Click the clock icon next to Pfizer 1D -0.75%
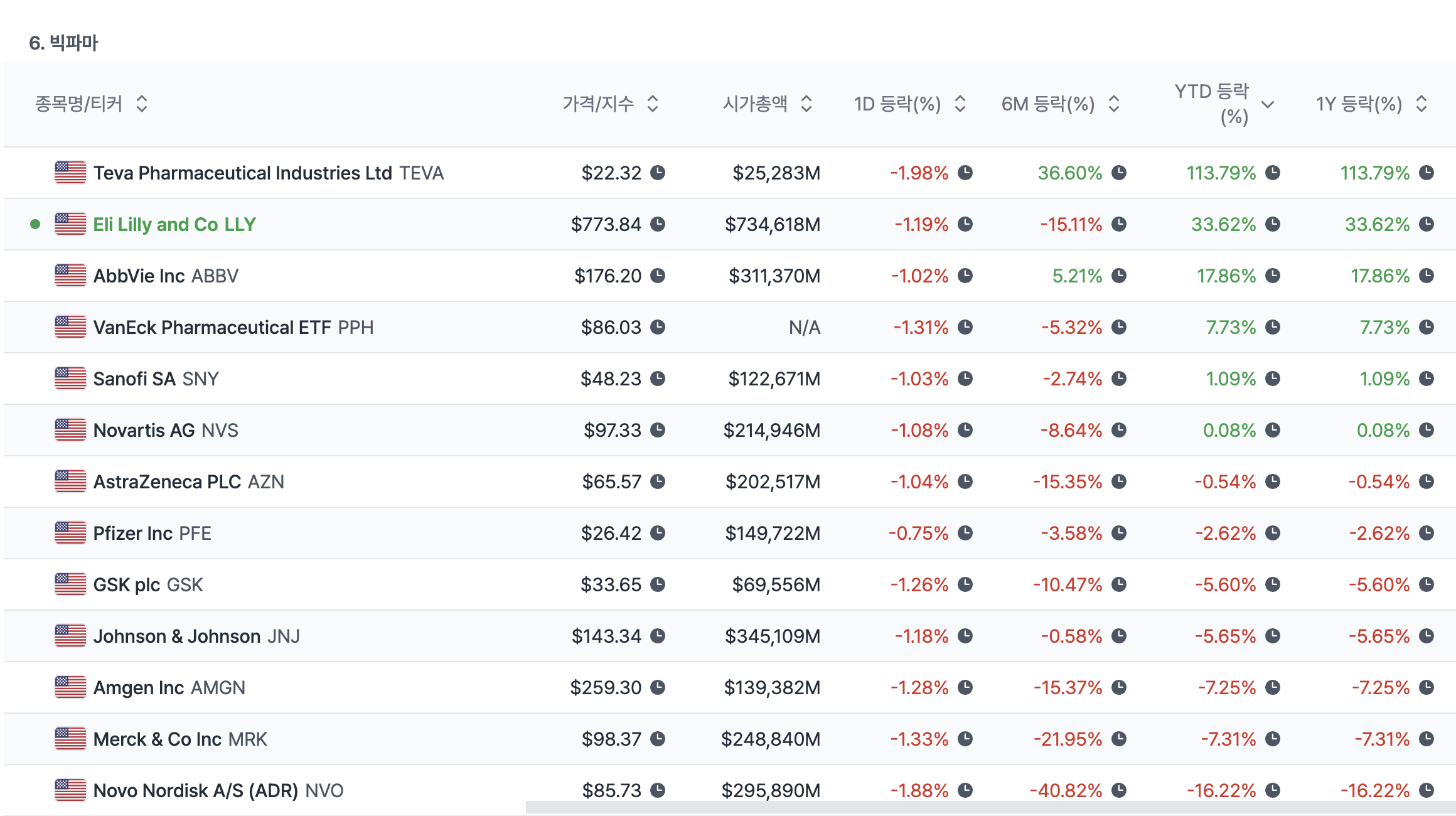The image size is (1456, 816). 965,533
